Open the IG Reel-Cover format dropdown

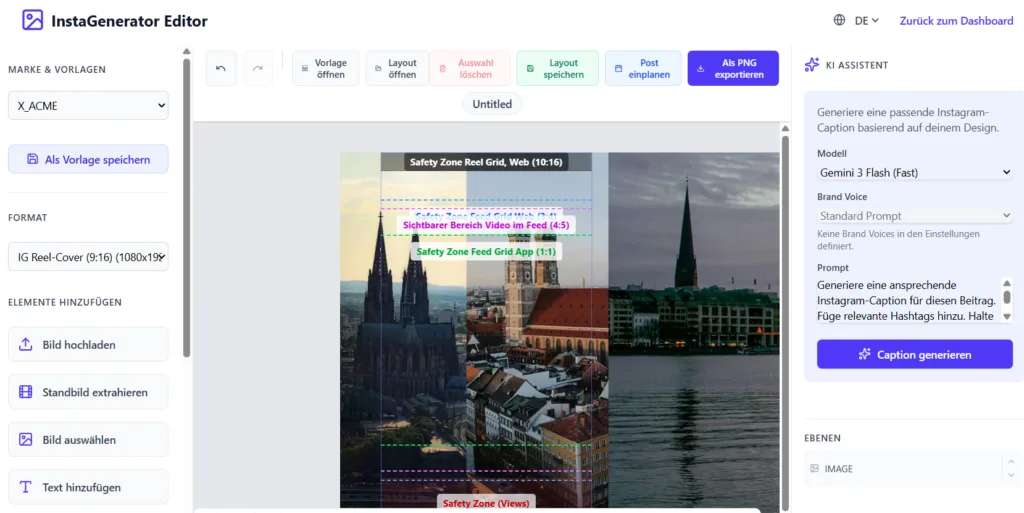point(88,257)
